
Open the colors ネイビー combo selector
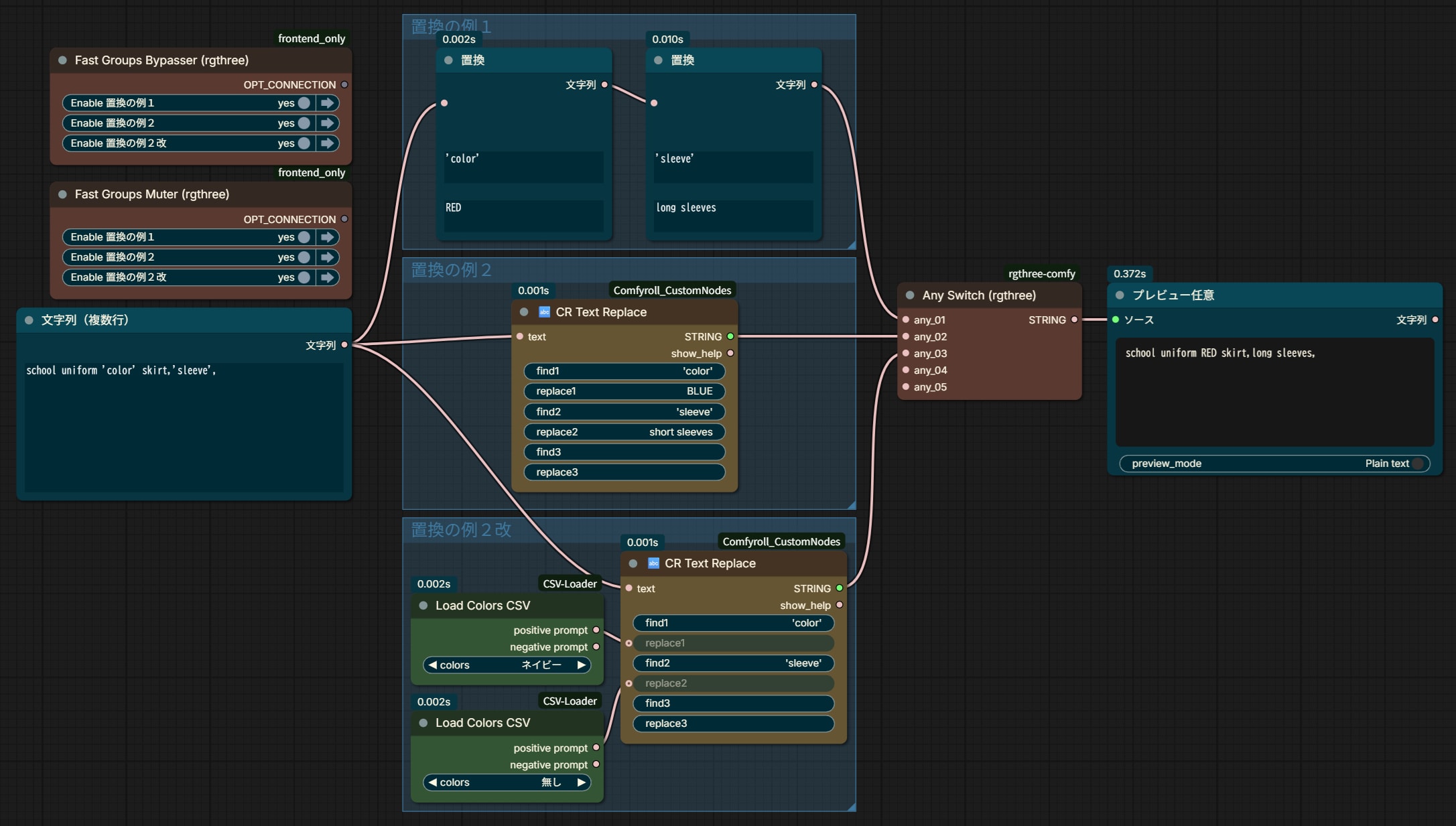click(507, 665)
